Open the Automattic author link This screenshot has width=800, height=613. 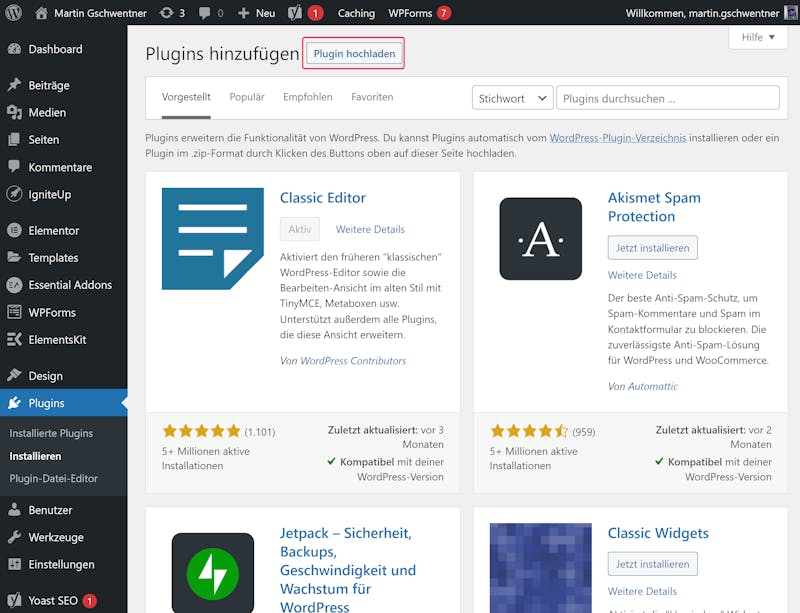[x=653, y=386]
